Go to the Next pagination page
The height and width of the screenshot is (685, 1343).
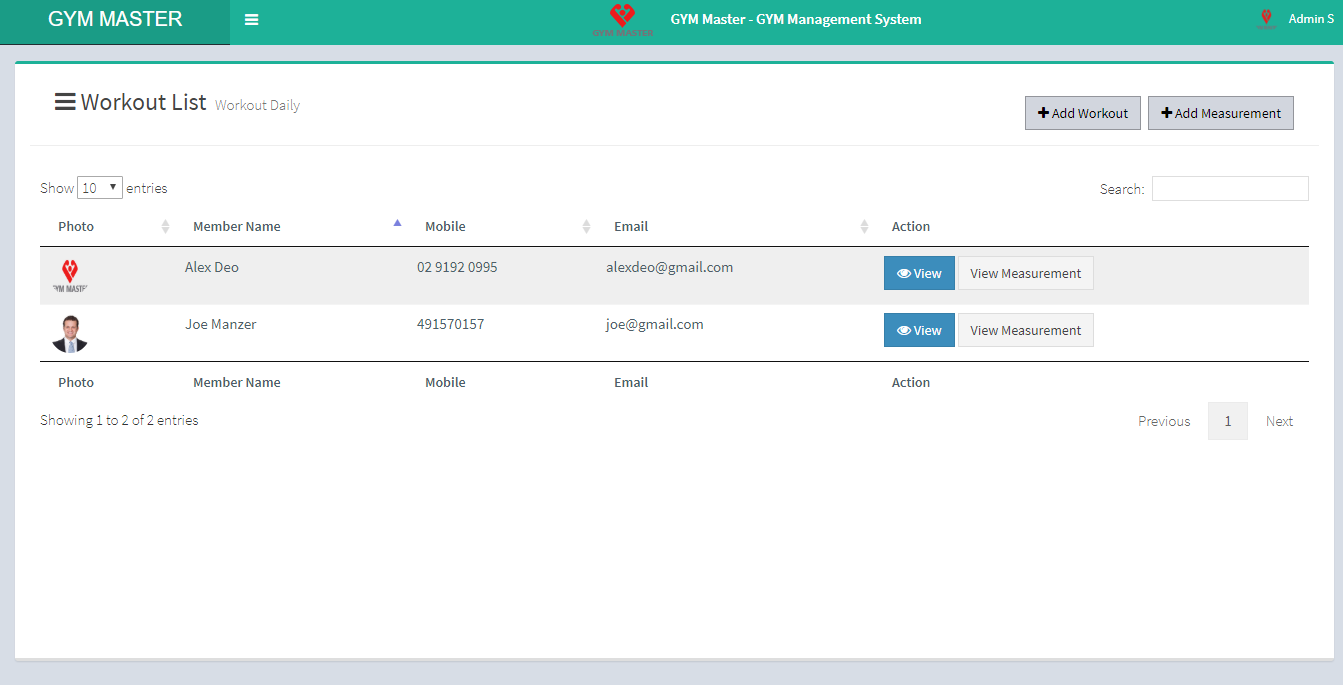[1279, 421]
